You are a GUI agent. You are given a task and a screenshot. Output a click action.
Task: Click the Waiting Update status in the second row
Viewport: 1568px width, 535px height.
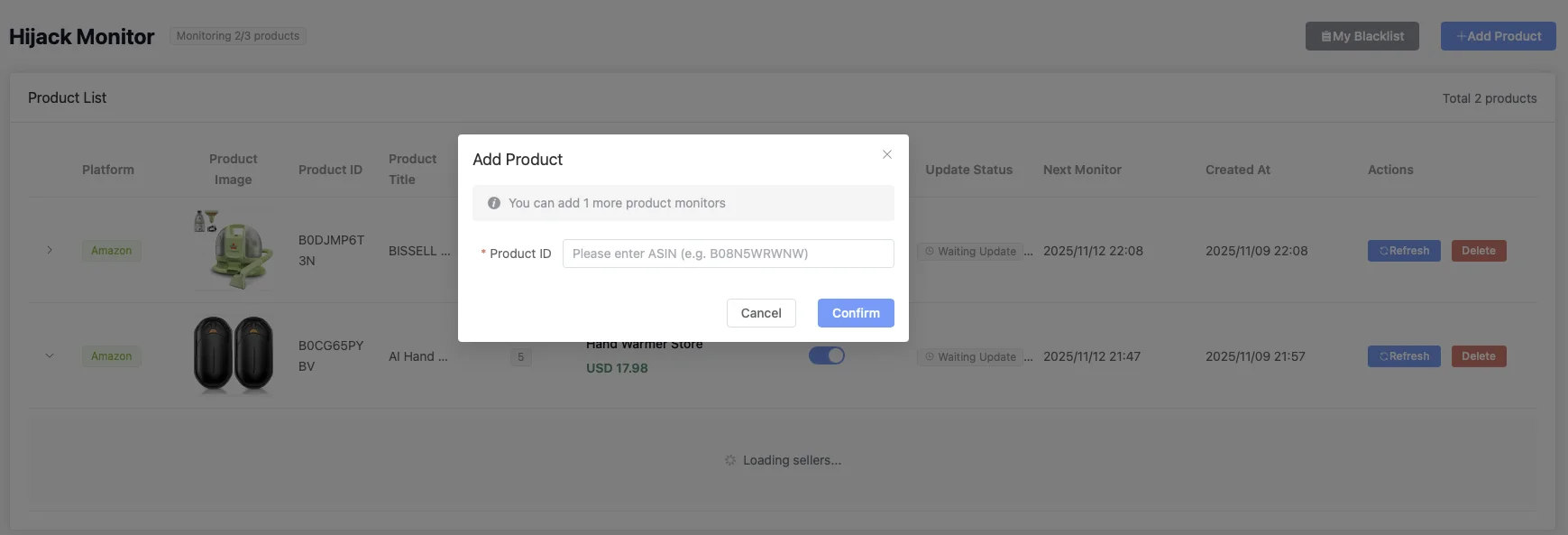[x=970, y=357]
